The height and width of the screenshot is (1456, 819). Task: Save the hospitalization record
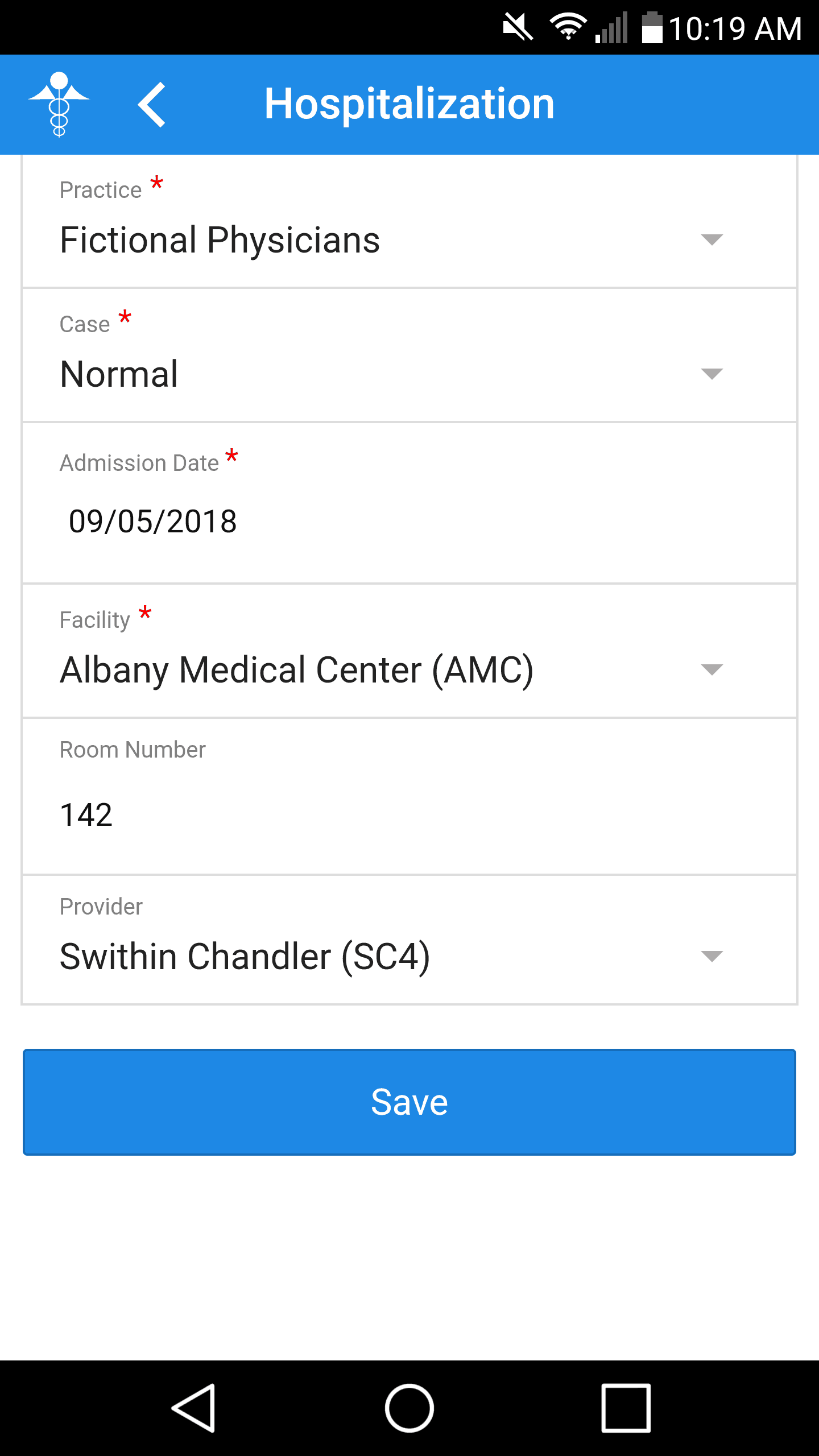tap(409, 1102)
